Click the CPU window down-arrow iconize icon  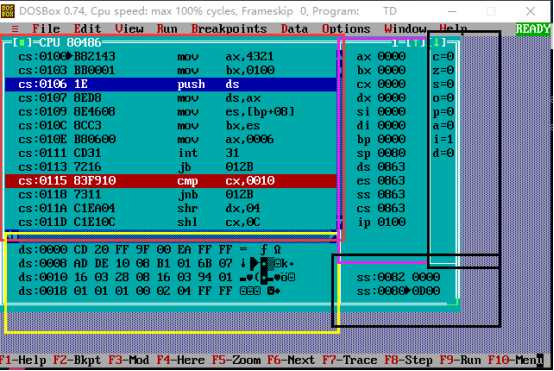pyautogui.click(x=437, y=43)
